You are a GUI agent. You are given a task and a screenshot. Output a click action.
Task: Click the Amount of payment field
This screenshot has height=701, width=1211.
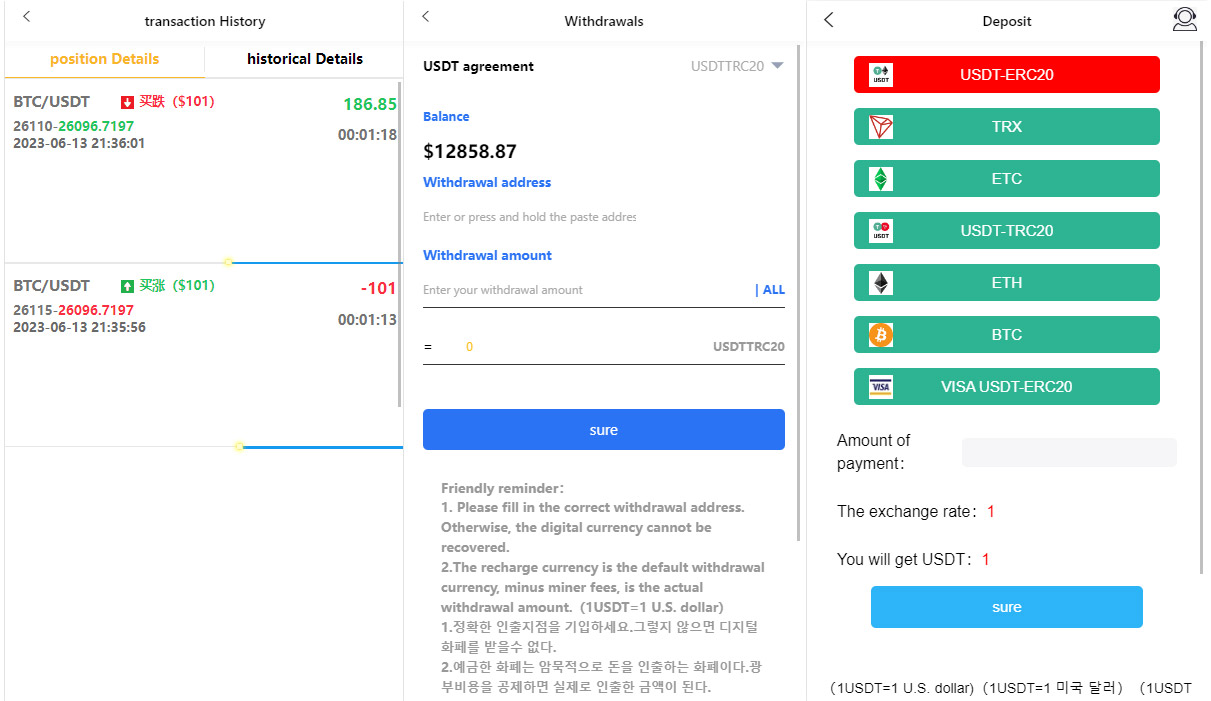click(1068, 452)
